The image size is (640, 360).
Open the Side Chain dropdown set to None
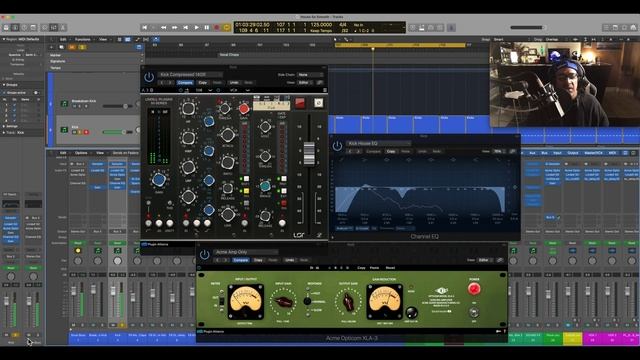(310, 75)
